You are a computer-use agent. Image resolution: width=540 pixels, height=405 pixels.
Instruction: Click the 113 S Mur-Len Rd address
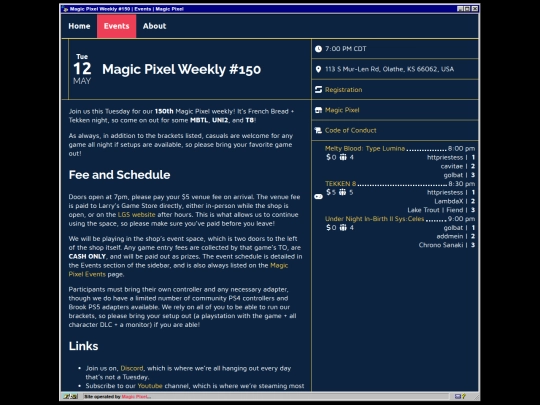[389, 69]
